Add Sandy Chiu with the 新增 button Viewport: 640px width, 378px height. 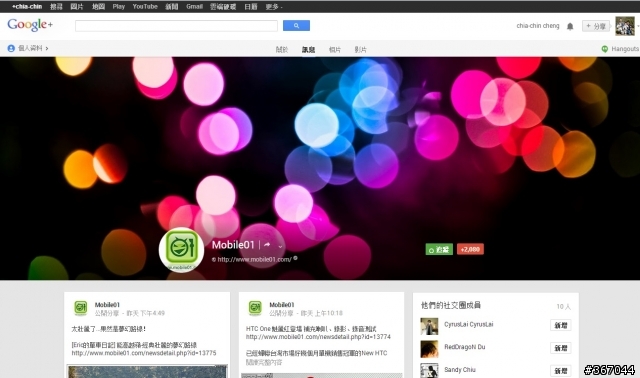[560, 371]
